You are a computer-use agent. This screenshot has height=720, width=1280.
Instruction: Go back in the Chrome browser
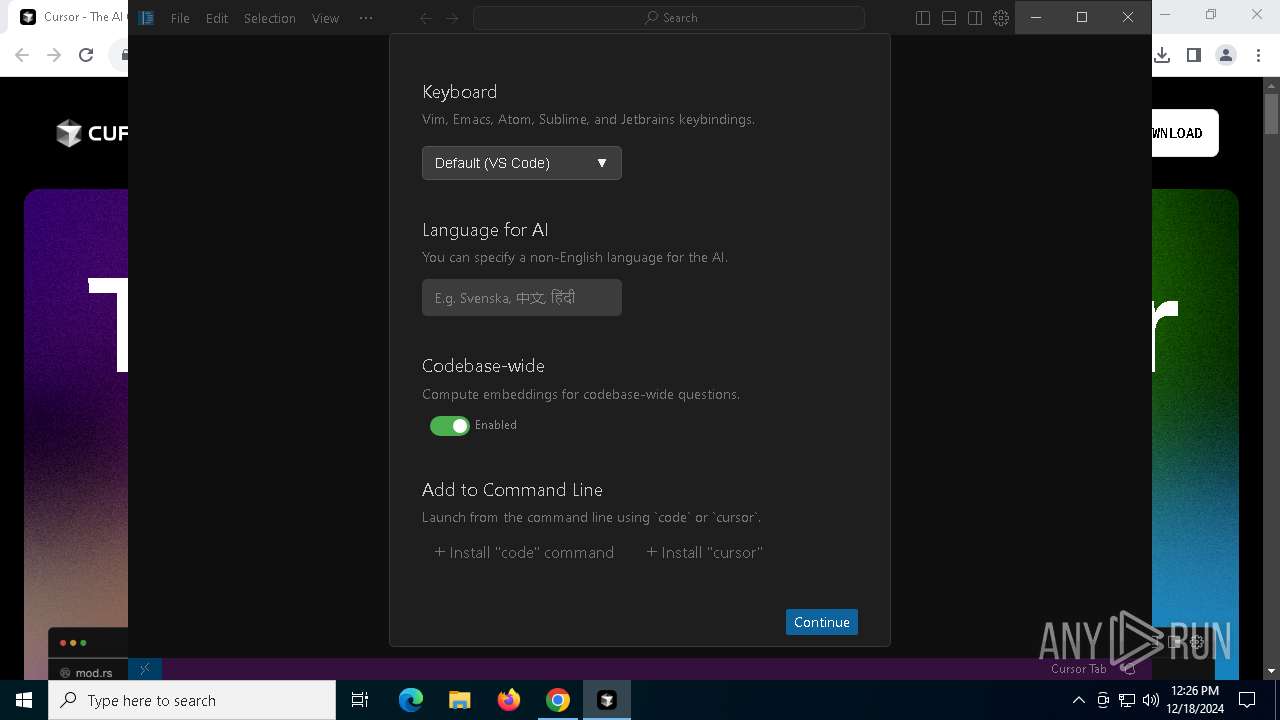pos(22,56)
